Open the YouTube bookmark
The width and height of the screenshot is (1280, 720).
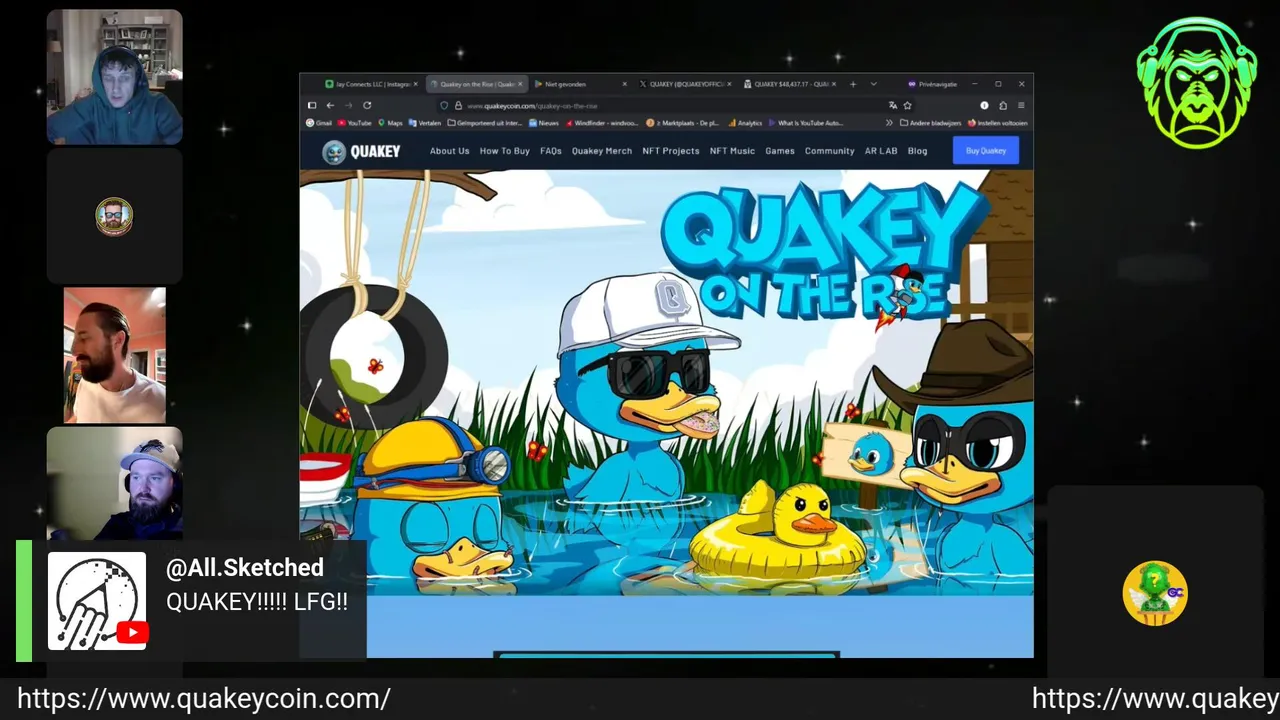coord(354,123)
